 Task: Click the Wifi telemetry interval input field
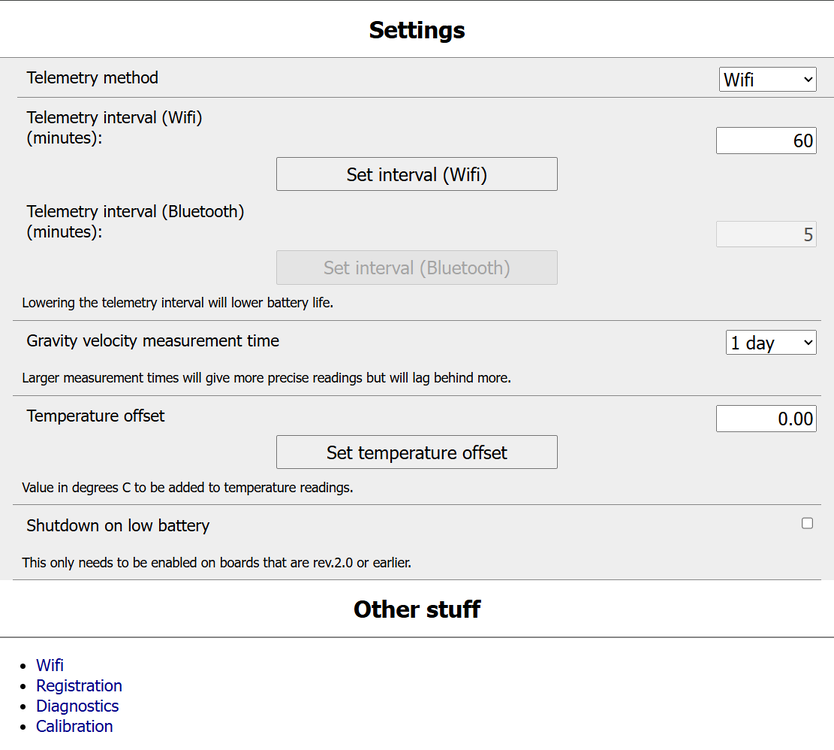click(x=765, y=140)
